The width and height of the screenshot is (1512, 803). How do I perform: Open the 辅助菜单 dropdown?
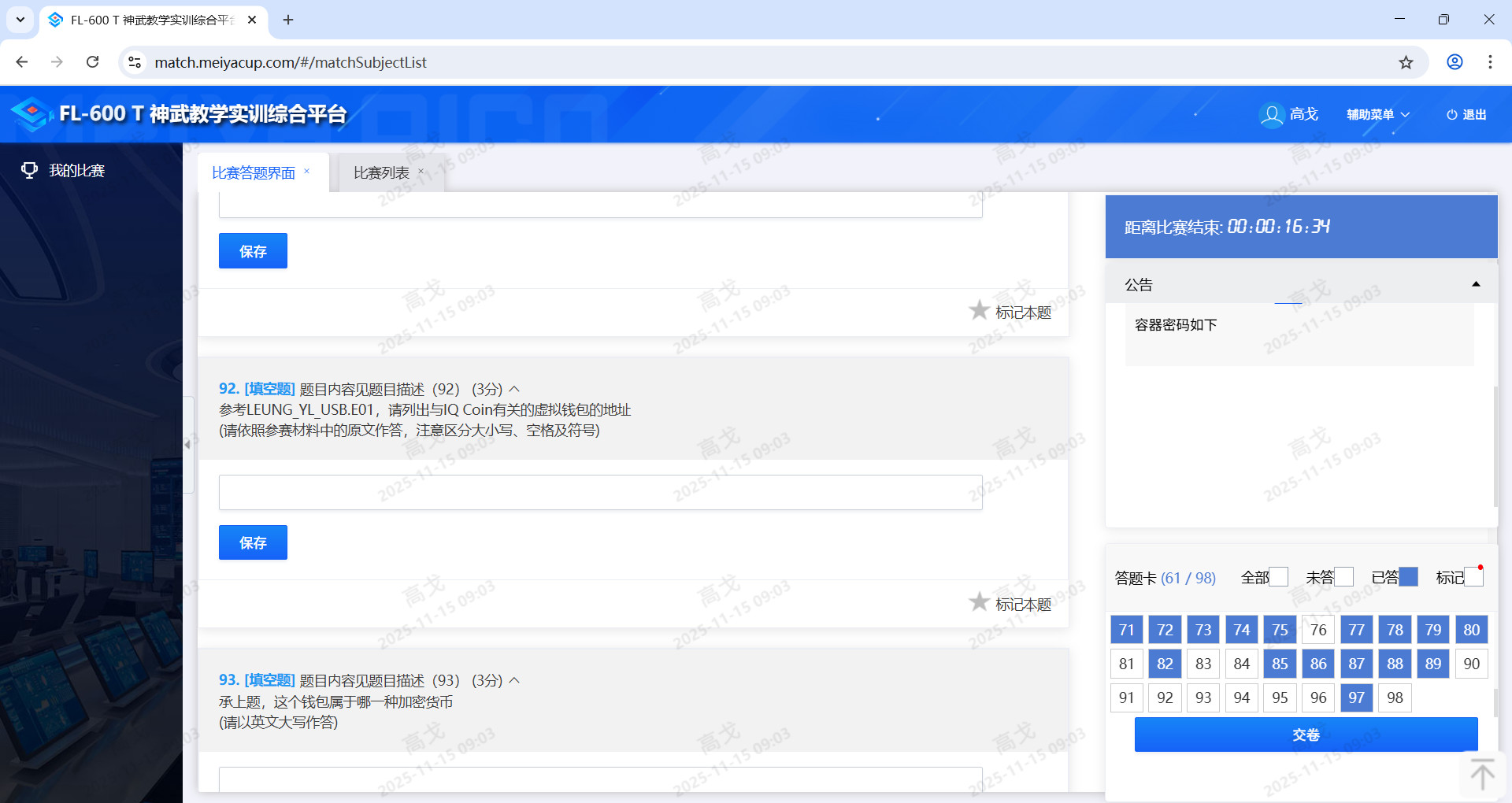pos(1377,115)
